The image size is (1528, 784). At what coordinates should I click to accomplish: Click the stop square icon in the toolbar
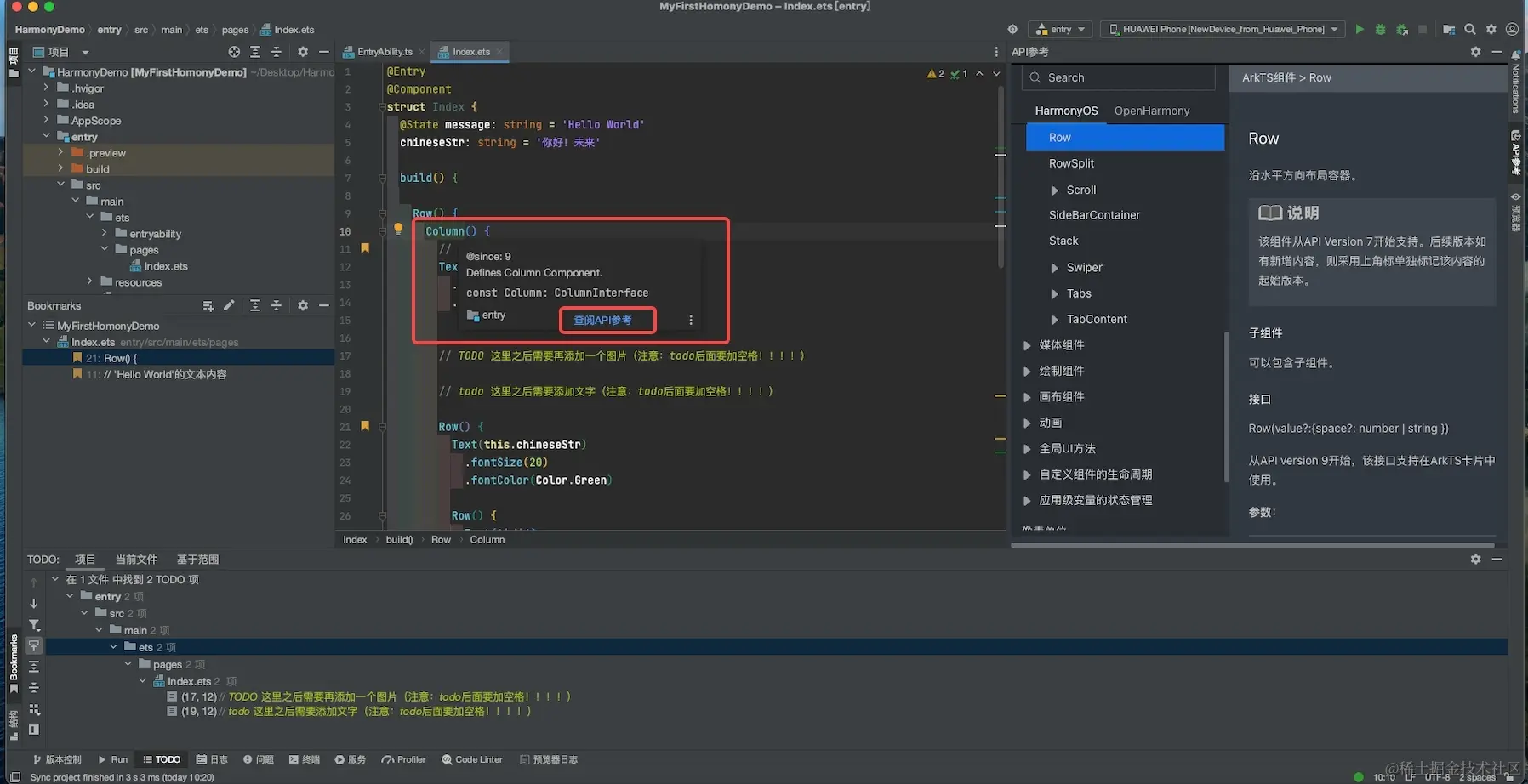coord(1423,29)
